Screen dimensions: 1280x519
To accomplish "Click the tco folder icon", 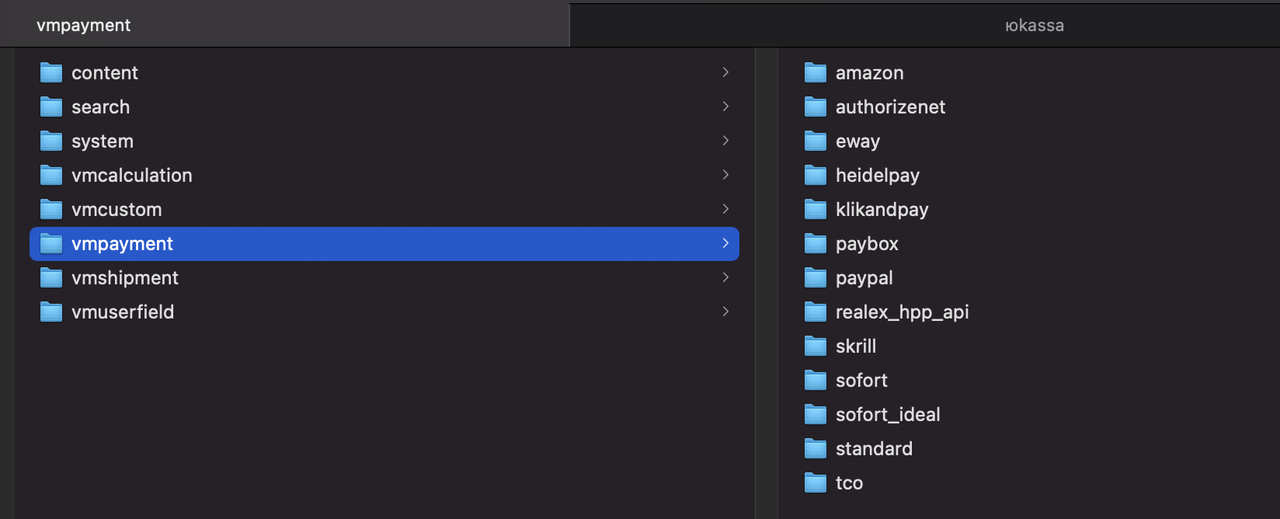I will [x=816, y=483].
